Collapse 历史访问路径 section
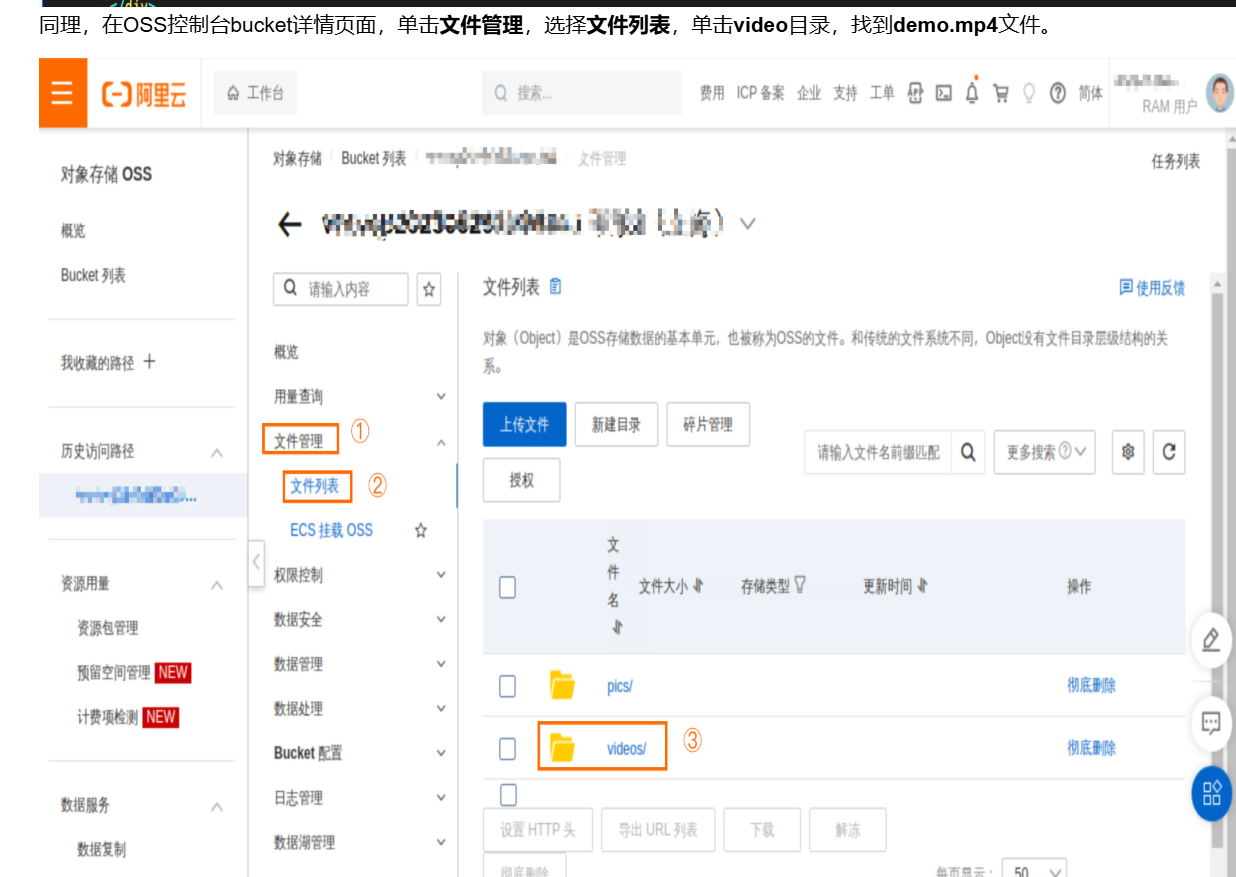The image size is (1236, 877). (217, 452)
